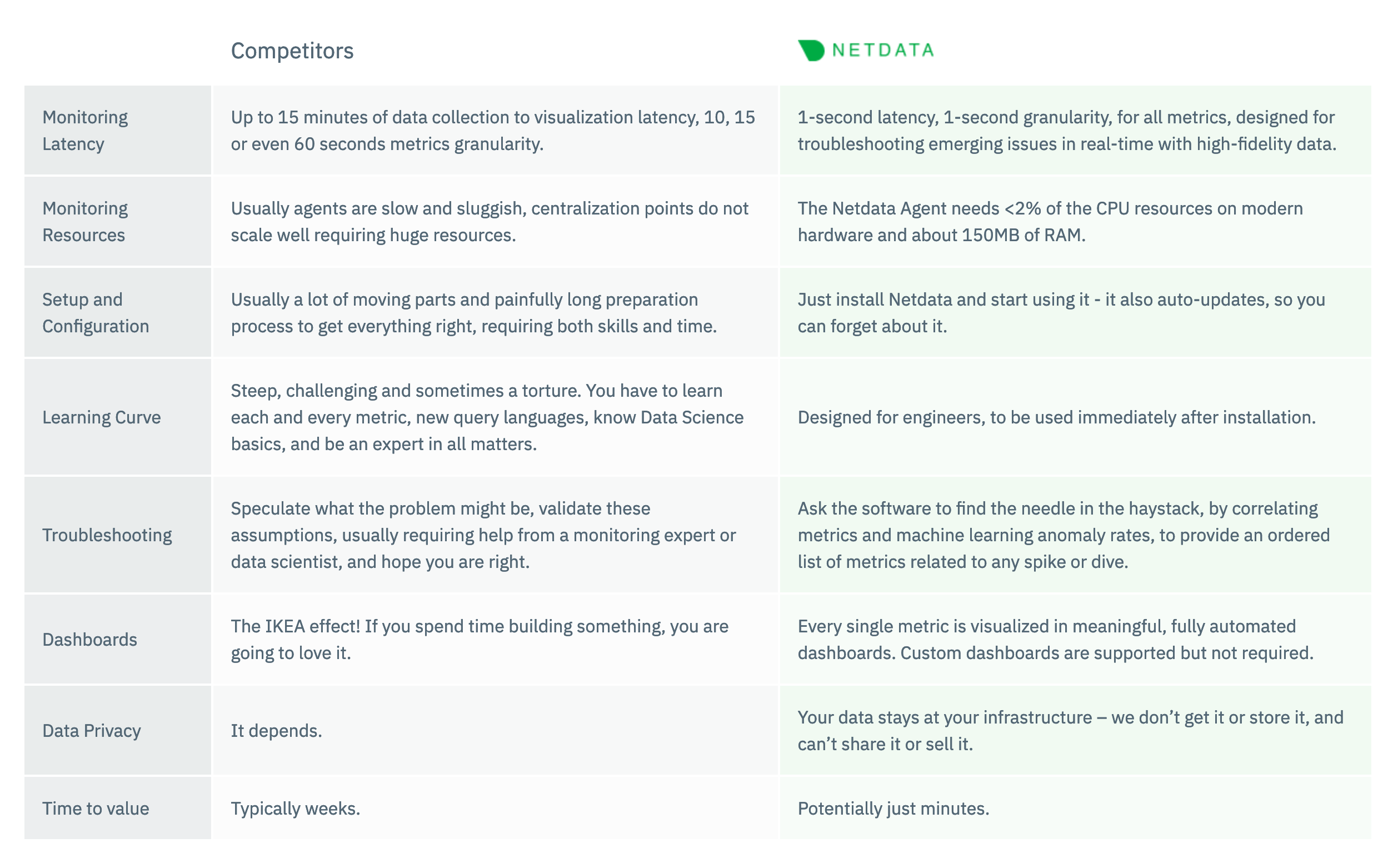Click the Setup and Configuration row label

click(95, 313)
